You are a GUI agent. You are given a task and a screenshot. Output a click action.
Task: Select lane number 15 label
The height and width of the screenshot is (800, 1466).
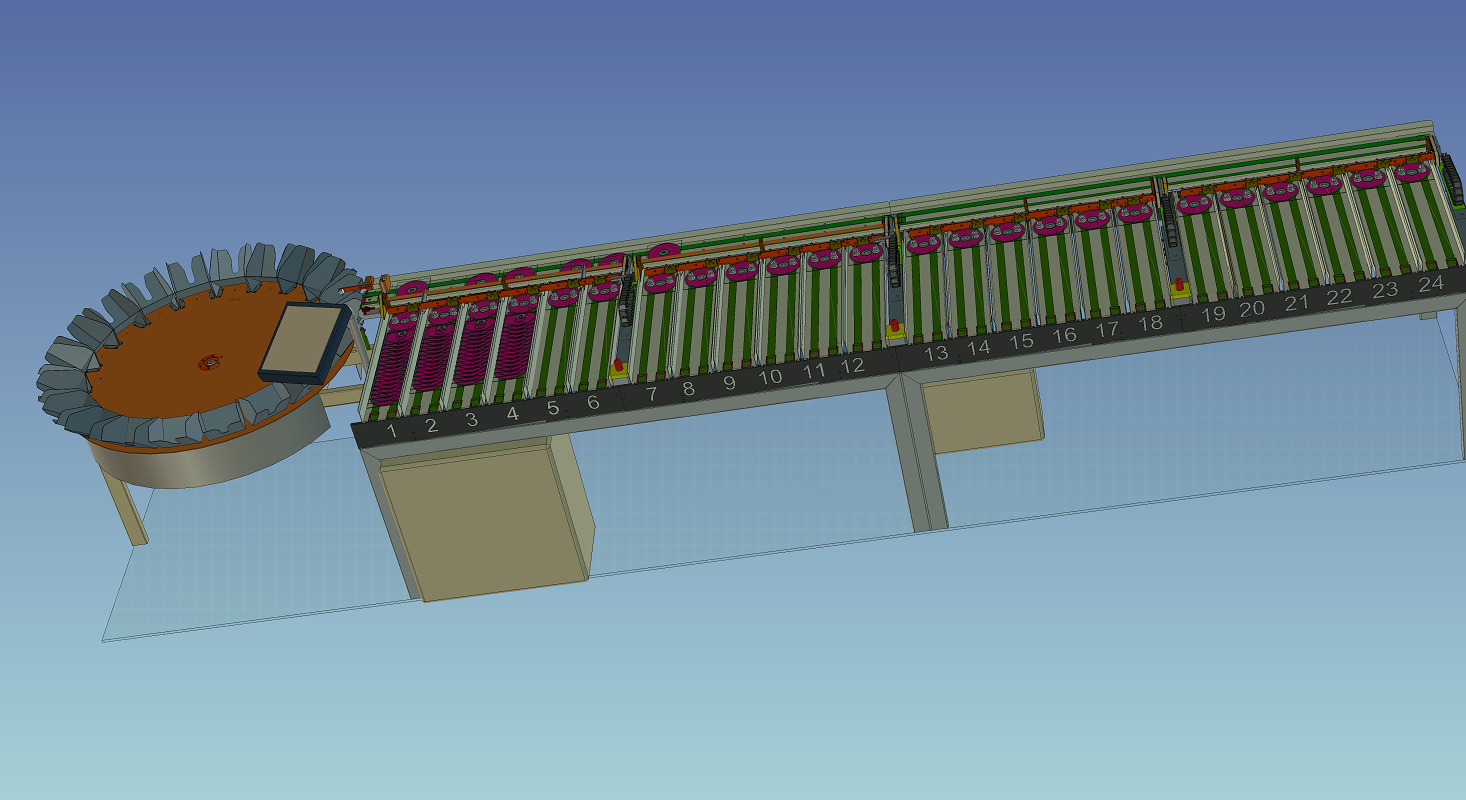(x=1020, y=341)
